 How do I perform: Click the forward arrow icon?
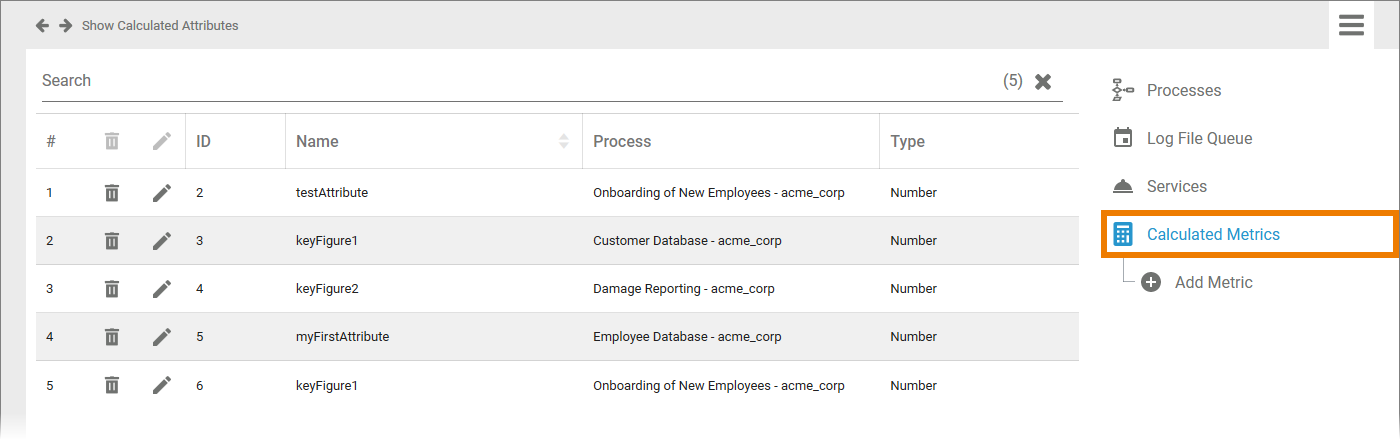click(x=65, y=25)
